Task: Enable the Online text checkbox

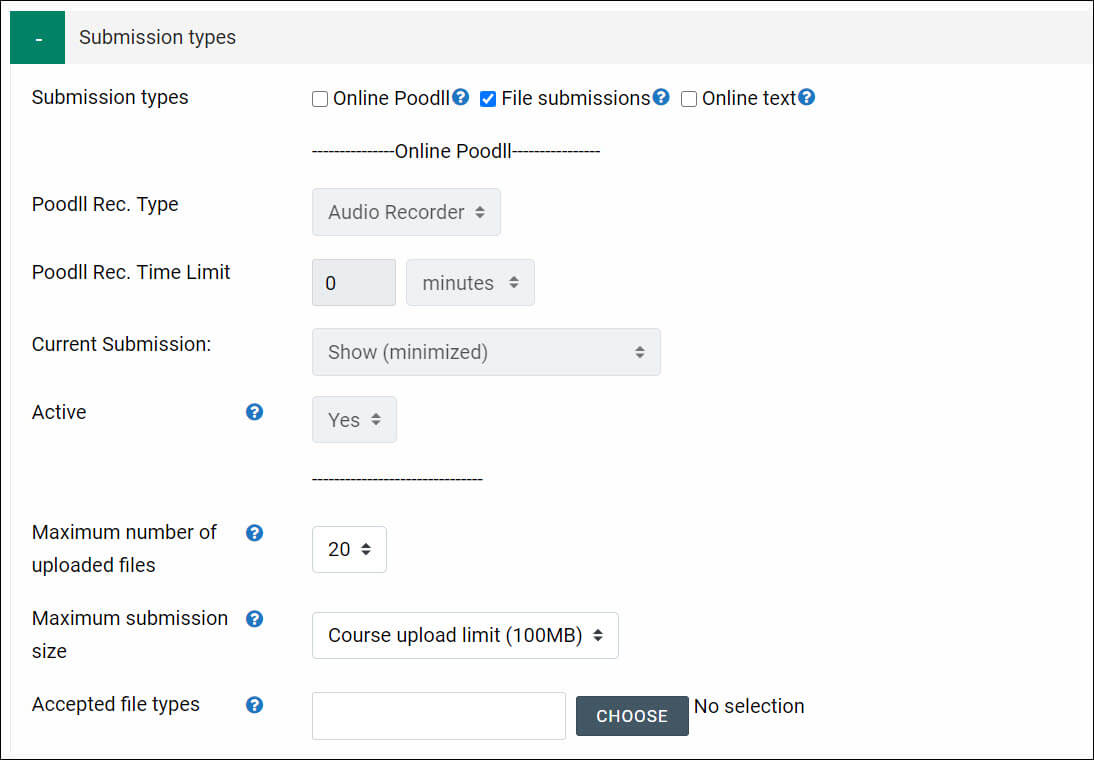Action: coord(689,99)
